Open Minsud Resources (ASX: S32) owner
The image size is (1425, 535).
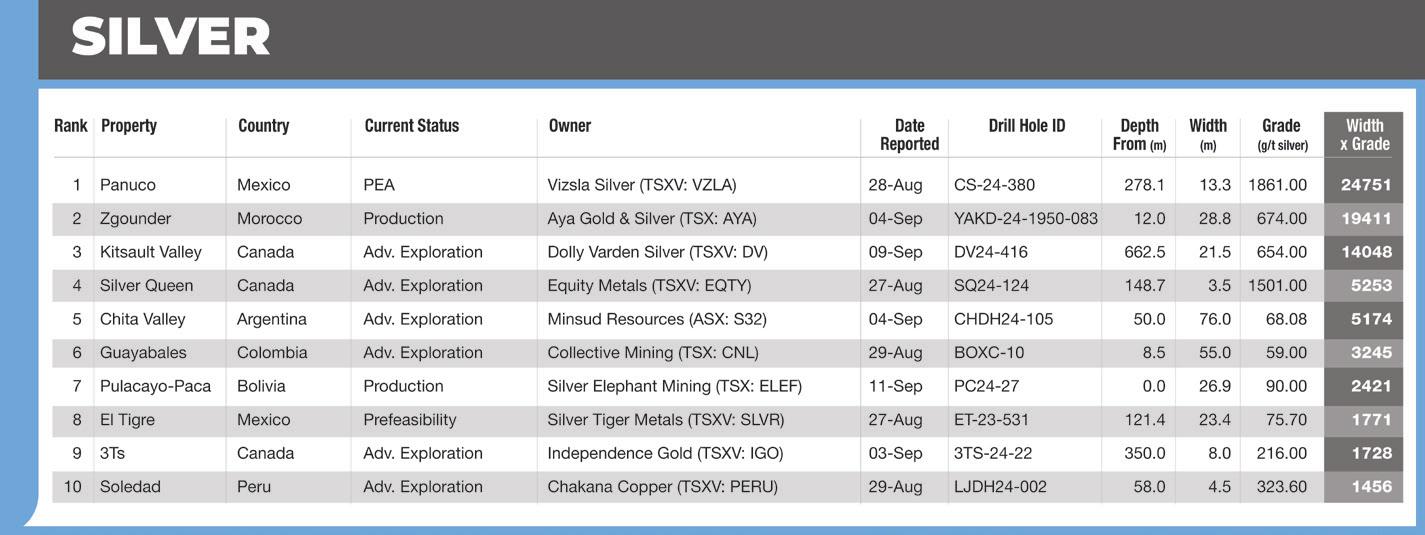tap(656, 320)
